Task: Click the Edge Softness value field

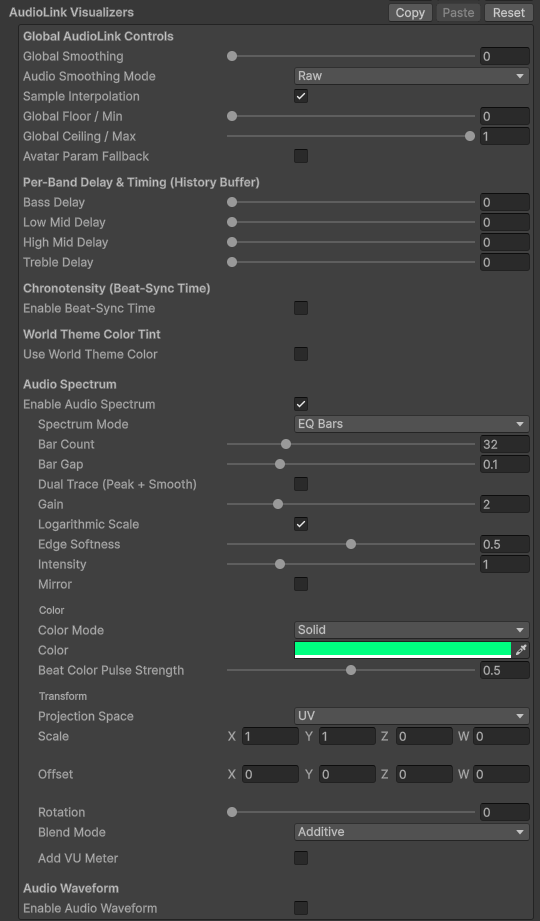Action: pyautogui.click(x=505, y=544)
